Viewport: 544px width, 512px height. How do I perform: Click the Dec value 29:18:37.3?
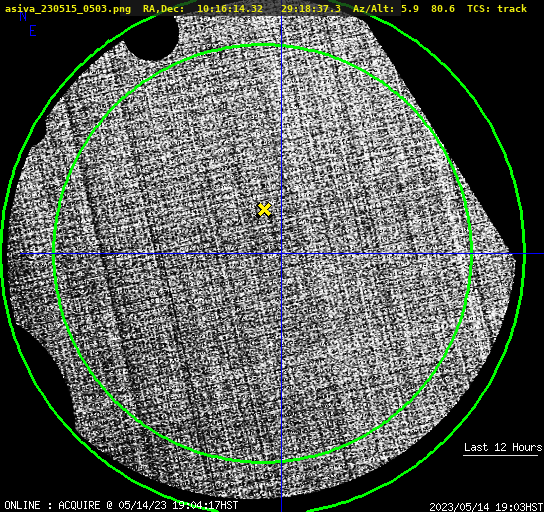click(x=311, y=8)
